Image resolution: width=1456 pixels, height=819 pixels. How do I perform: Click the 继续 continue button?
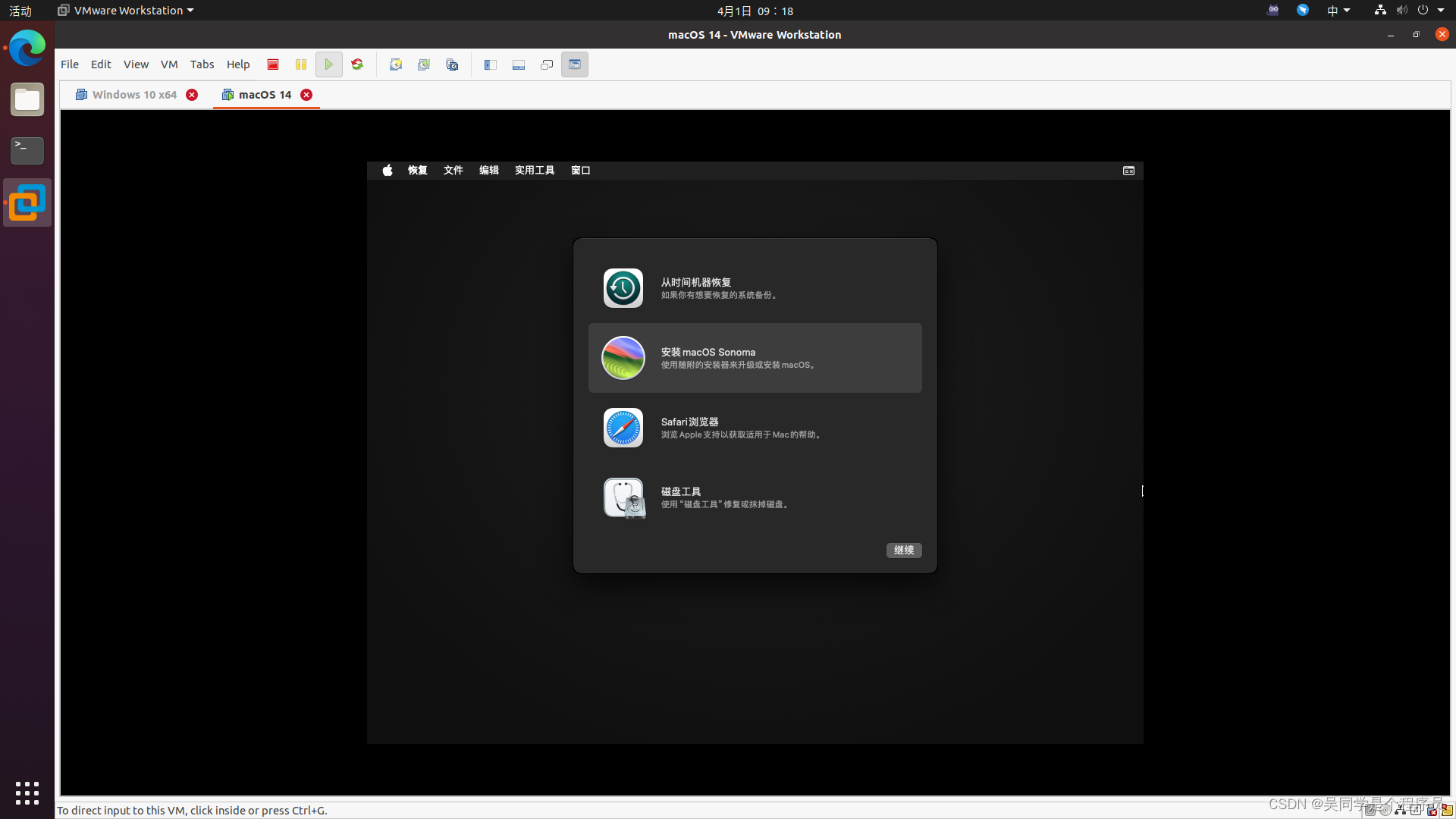(904, 551)
